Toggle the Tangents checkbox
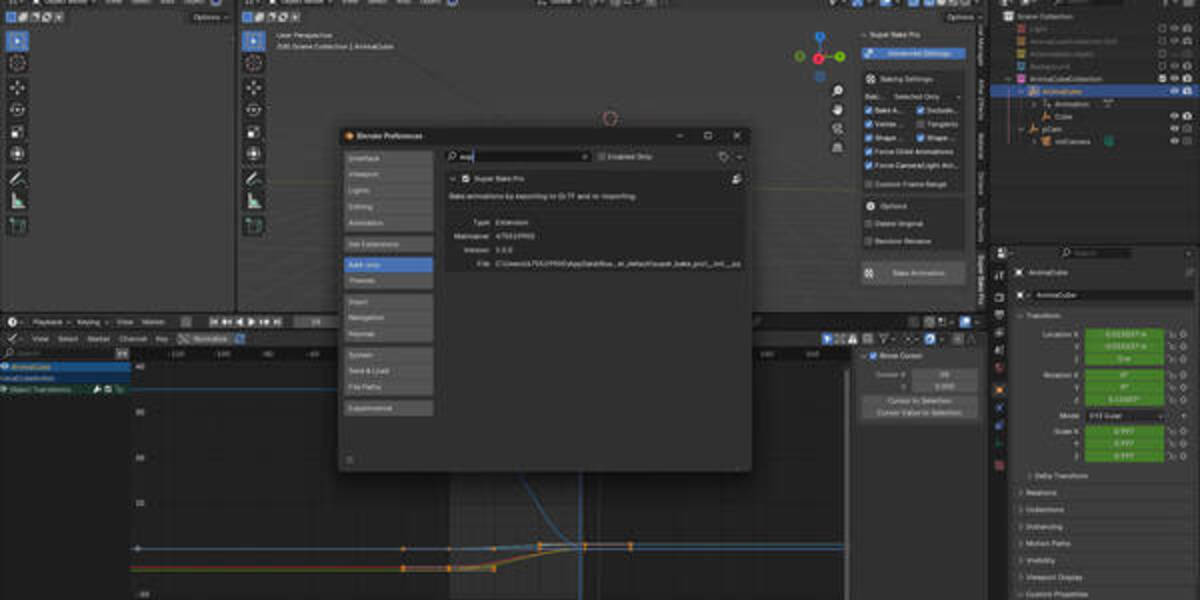The height and width of the screenshot is (600, 1200). 922,124
